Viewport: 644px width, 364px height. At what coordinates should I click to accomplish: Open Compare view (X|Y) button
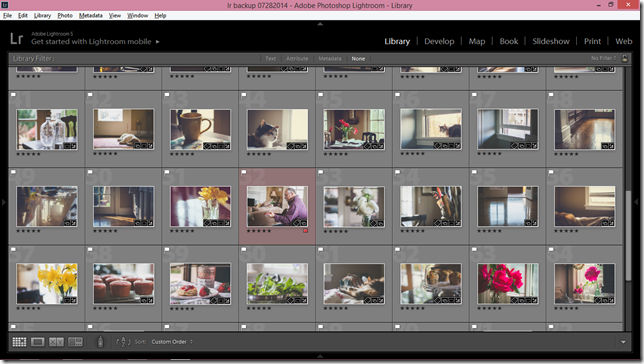[56, 342]
